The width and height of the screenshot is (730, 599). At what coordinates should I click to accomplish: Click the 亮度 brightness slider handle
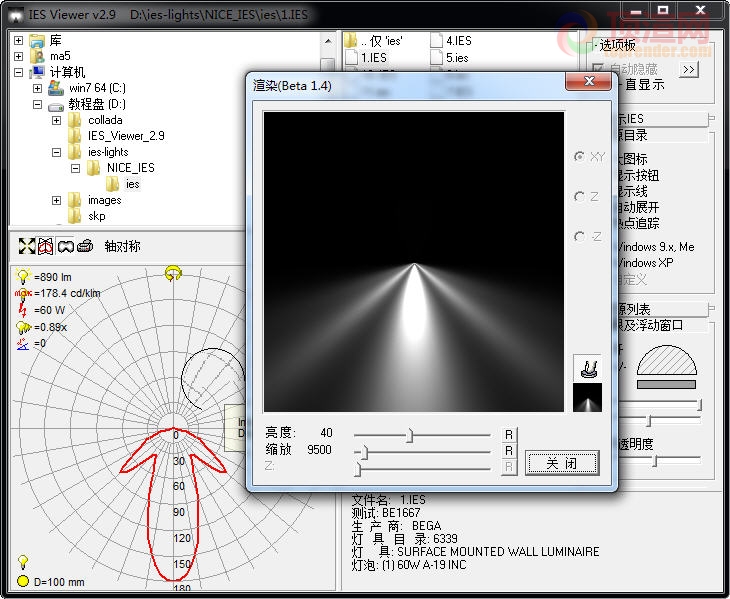410,435
